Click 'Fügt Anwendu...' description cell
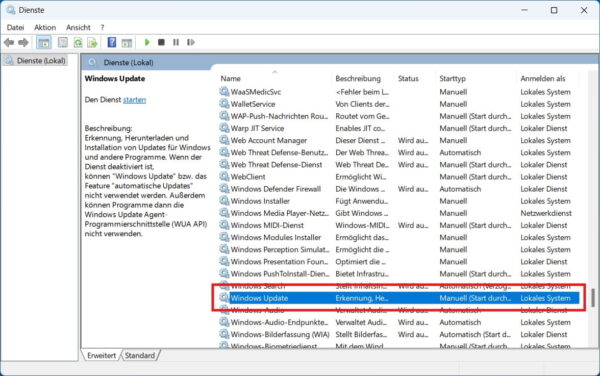600x376 pixels. click(362, 201)
